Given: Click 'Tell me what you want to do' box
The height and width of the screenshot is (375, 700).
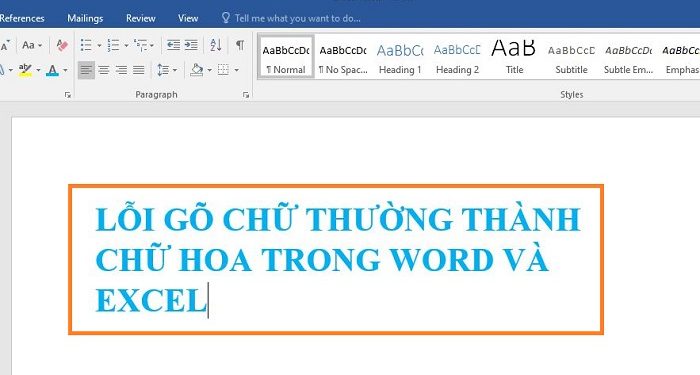Looking at the screenshot, I should [298, 18].
